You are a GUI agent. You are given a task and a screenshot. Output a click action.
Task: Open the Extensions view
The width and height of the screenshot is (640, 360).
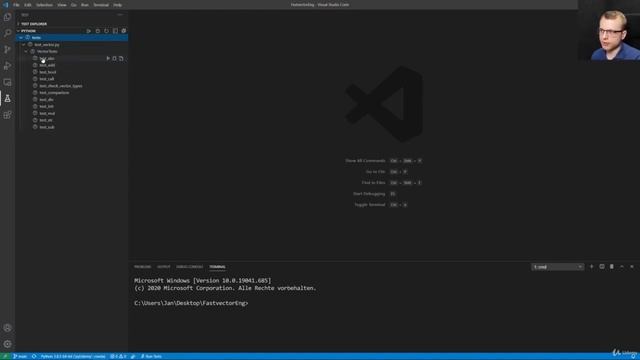click(7, 115)
